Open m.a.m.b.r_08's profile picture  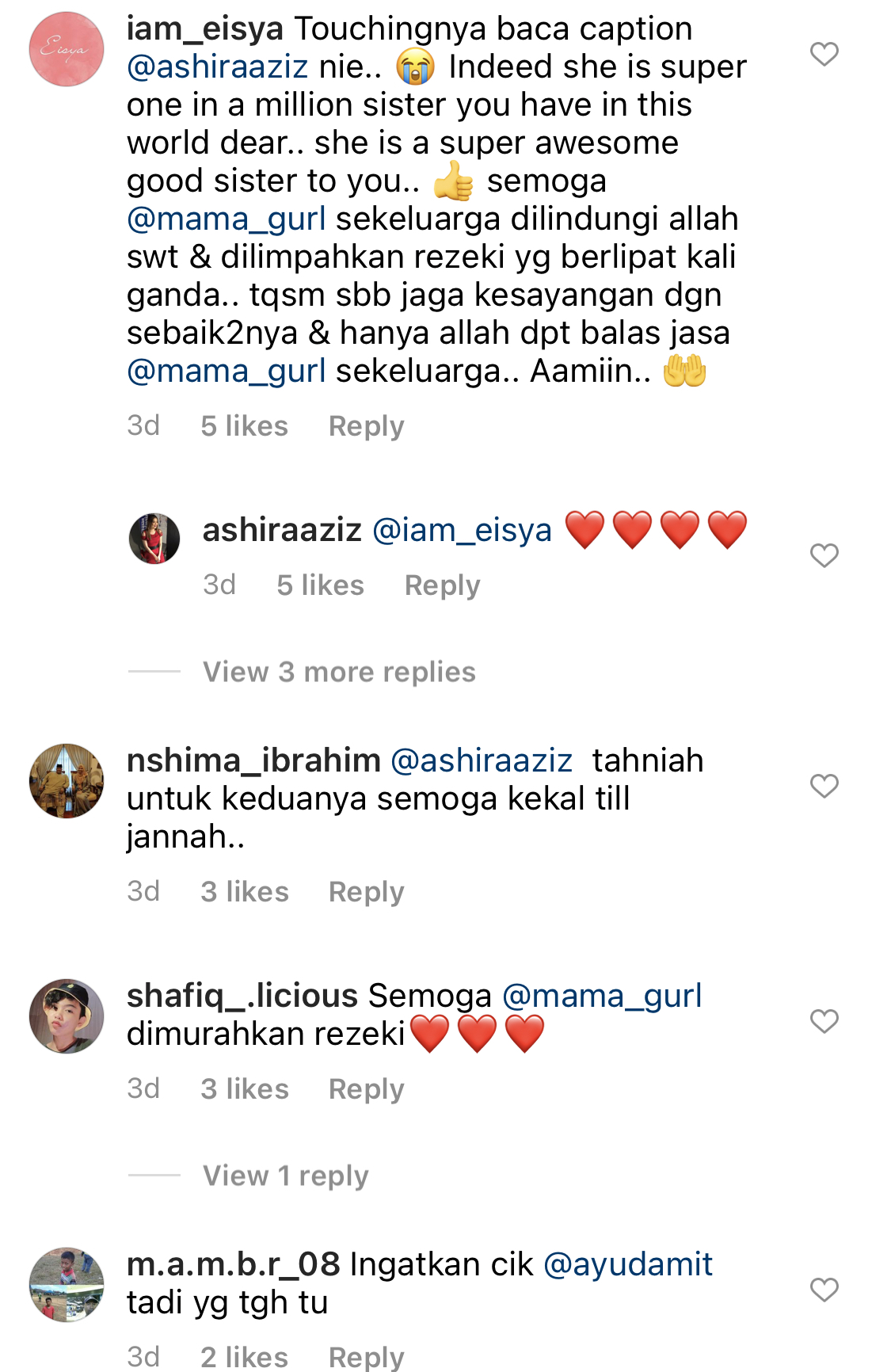[67, 1285]
